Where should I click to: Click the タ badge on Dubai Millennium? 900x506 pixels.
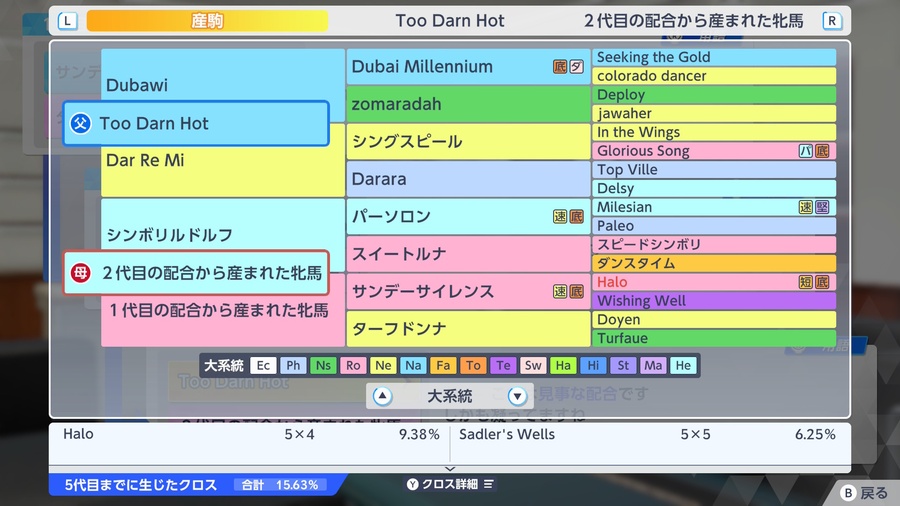coord(577,67)
